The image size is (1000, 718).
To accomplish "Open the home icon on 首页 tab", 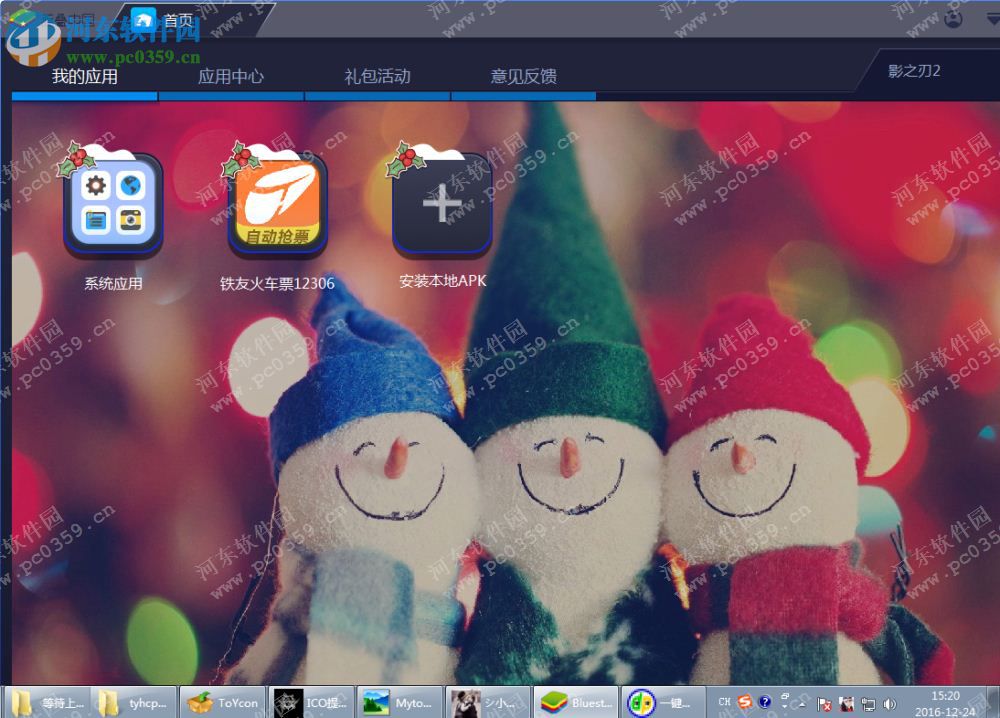I will (144, 20).
